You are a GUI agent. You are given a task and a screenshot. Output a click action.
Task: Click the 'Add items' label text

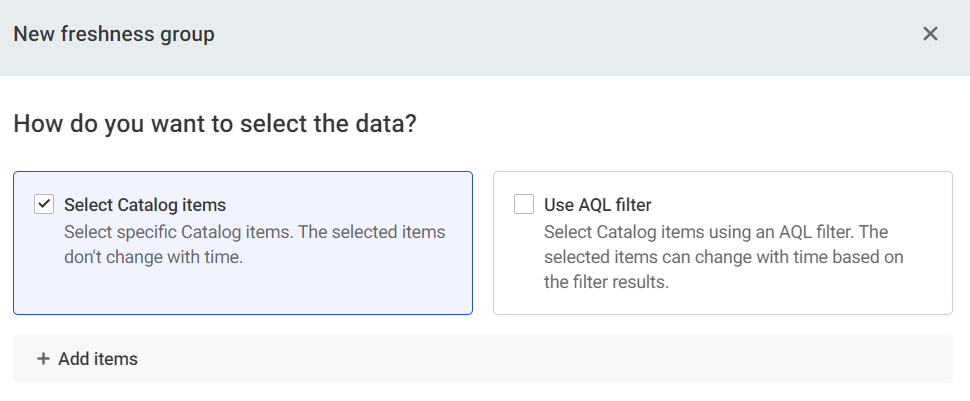pos(98,359)
